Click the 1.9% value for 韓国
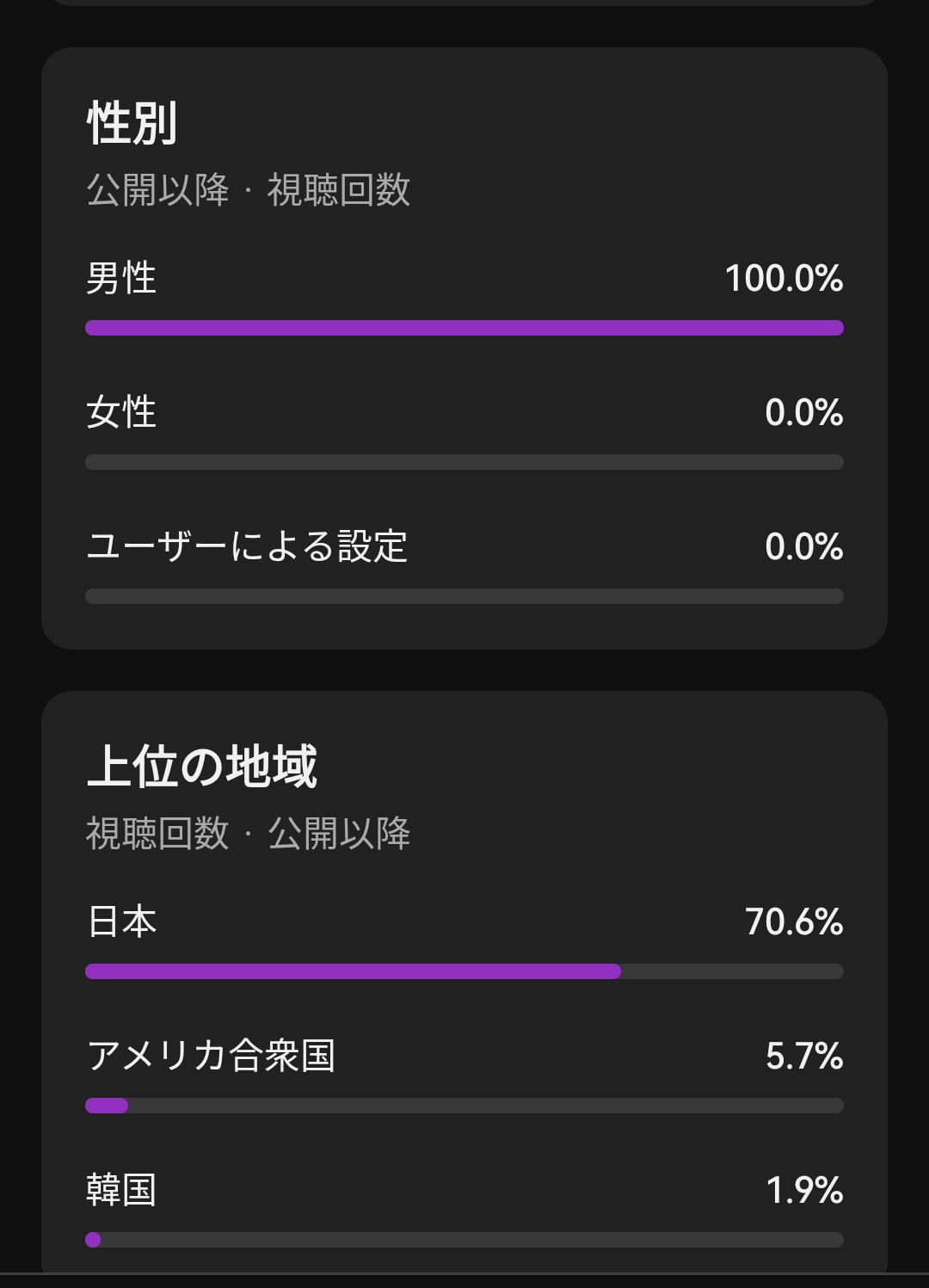This screenshot has height=1288, width=929. coord(803,1190)
